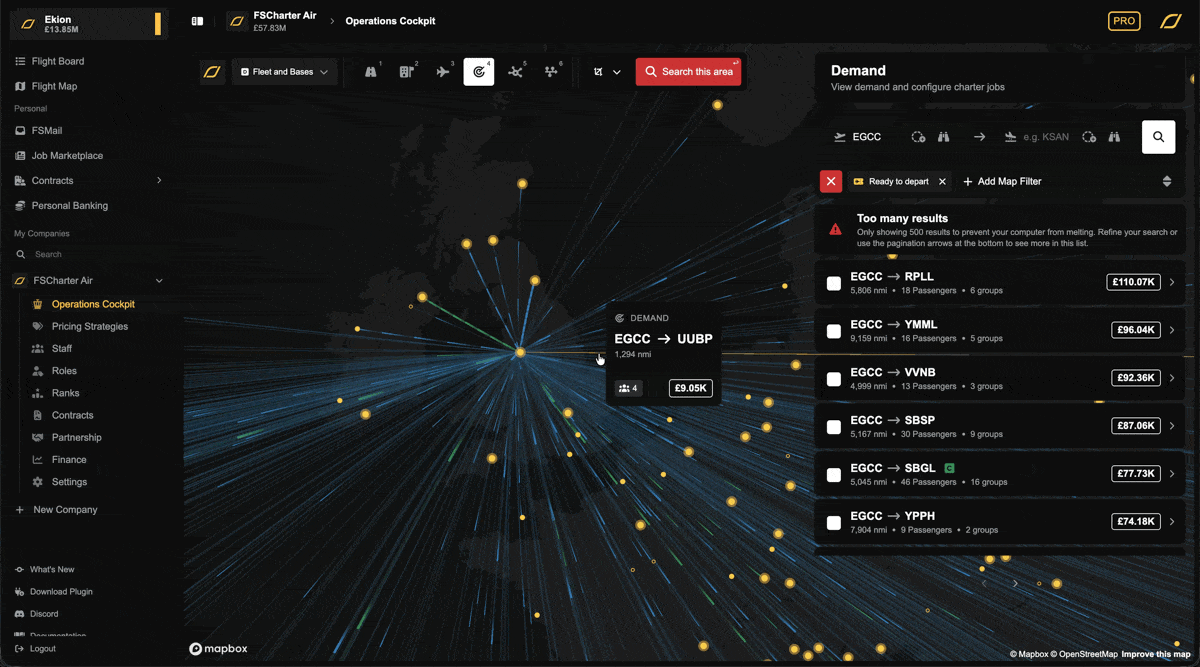Click the binoculars icon in the map toolbar

pyautogui.click(x=371, y=72)
